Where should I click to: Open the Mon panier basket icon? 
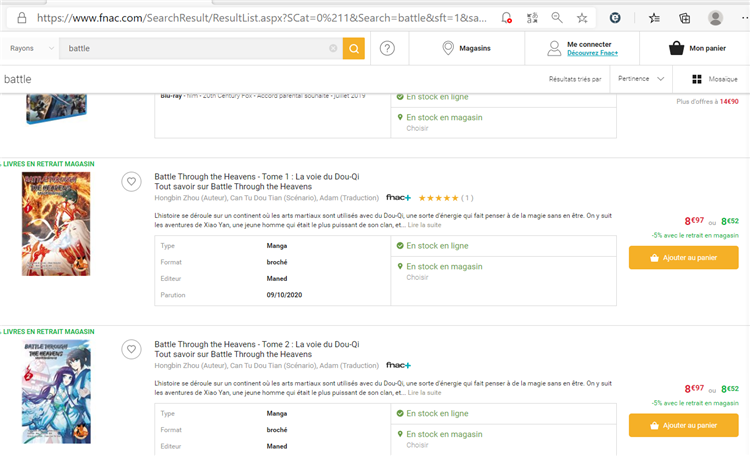pyautogui.click(x=676, y=48)
